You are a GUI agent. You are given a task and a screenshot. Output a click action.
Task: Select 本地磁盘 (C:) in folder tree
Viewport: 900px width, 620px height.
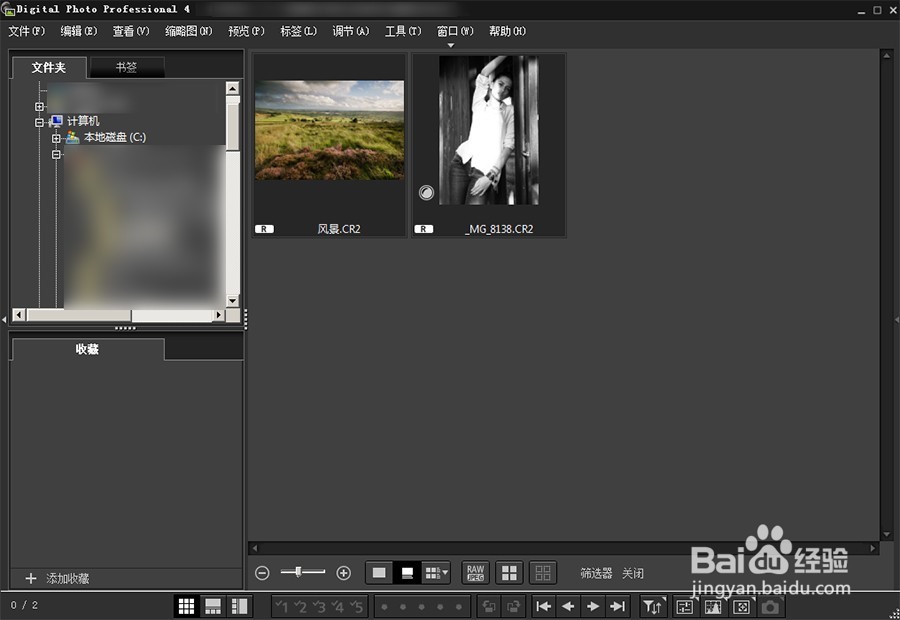pyautogui.click(x=115, y=137)
